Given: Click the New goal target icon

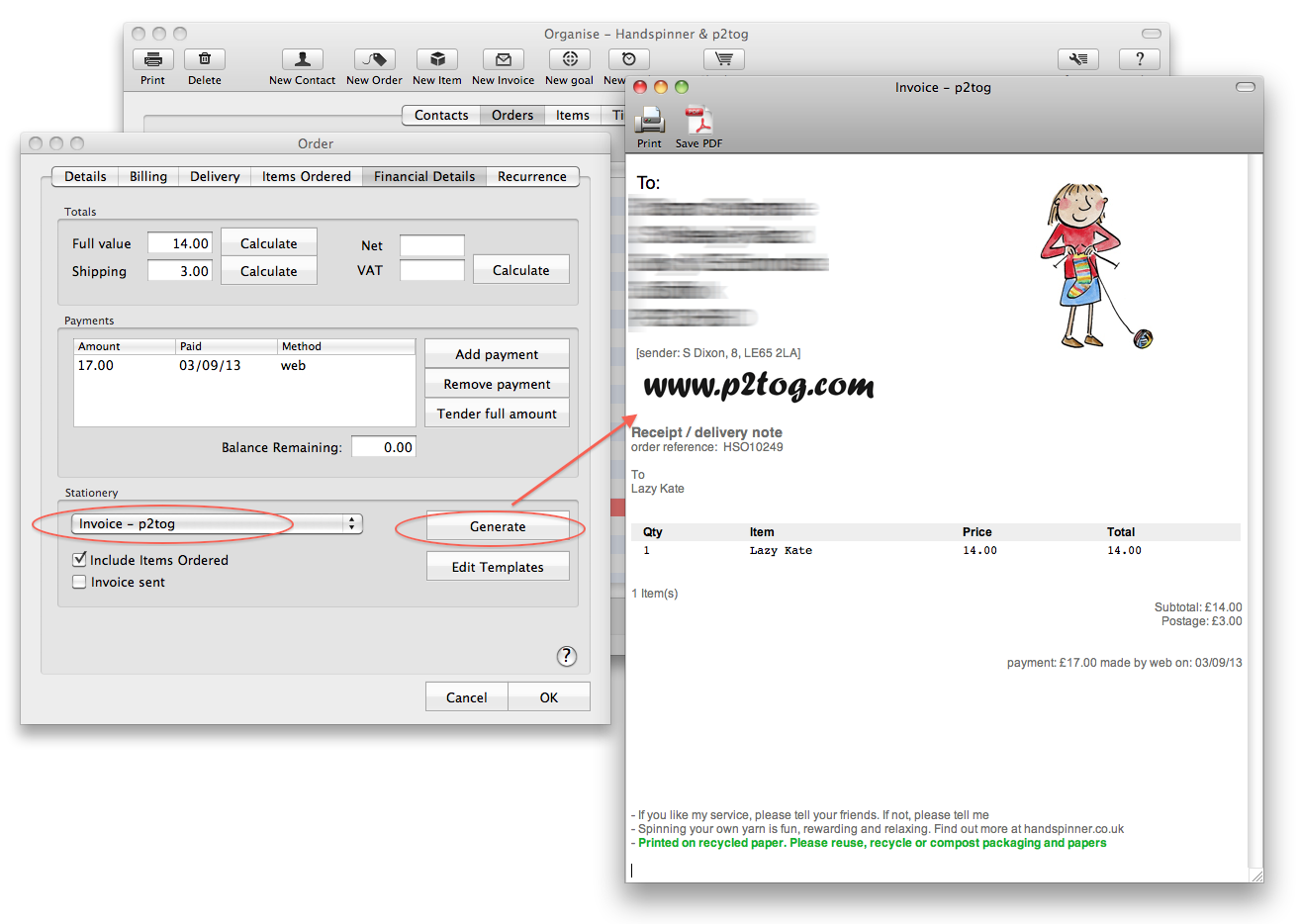Looking at the screenshot, I should pyautogui.click(x=570, y=59).
